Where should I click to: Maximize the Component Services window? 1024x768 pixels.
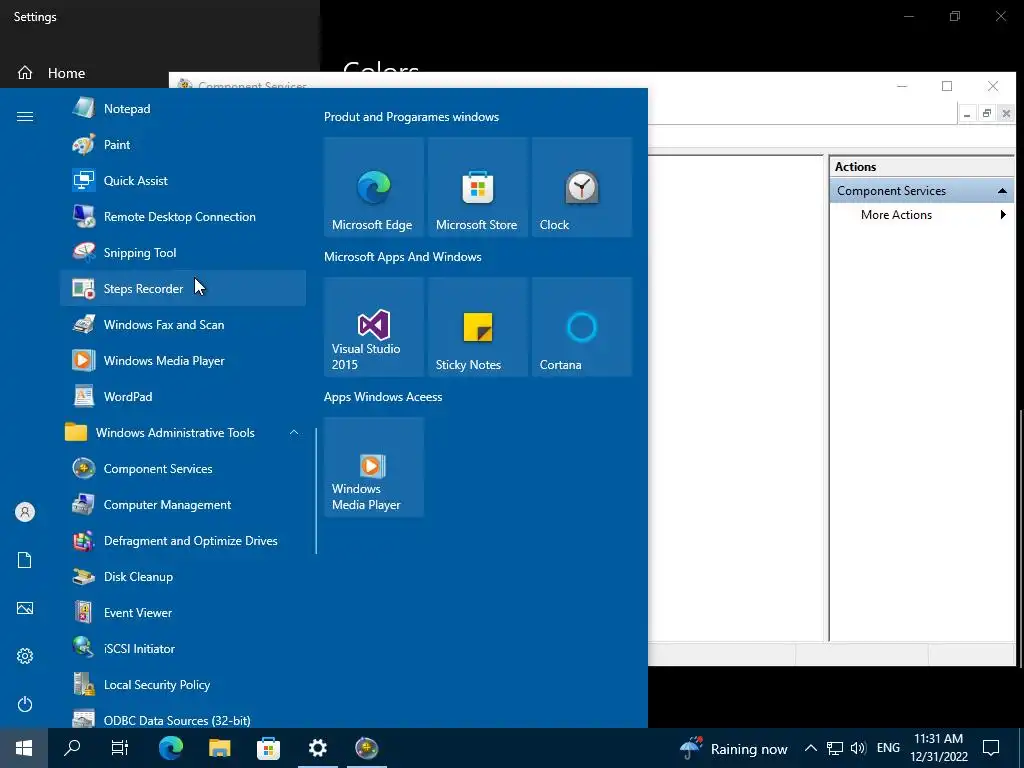[x=947, y=86]
